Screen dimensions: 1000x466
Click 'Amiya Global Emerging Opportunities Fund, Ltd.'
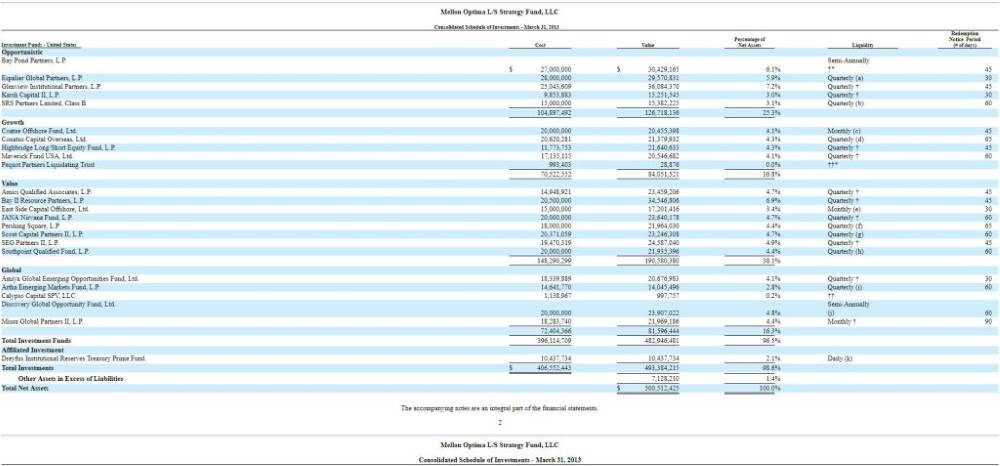pyautogui.click(x=70, y=279)
